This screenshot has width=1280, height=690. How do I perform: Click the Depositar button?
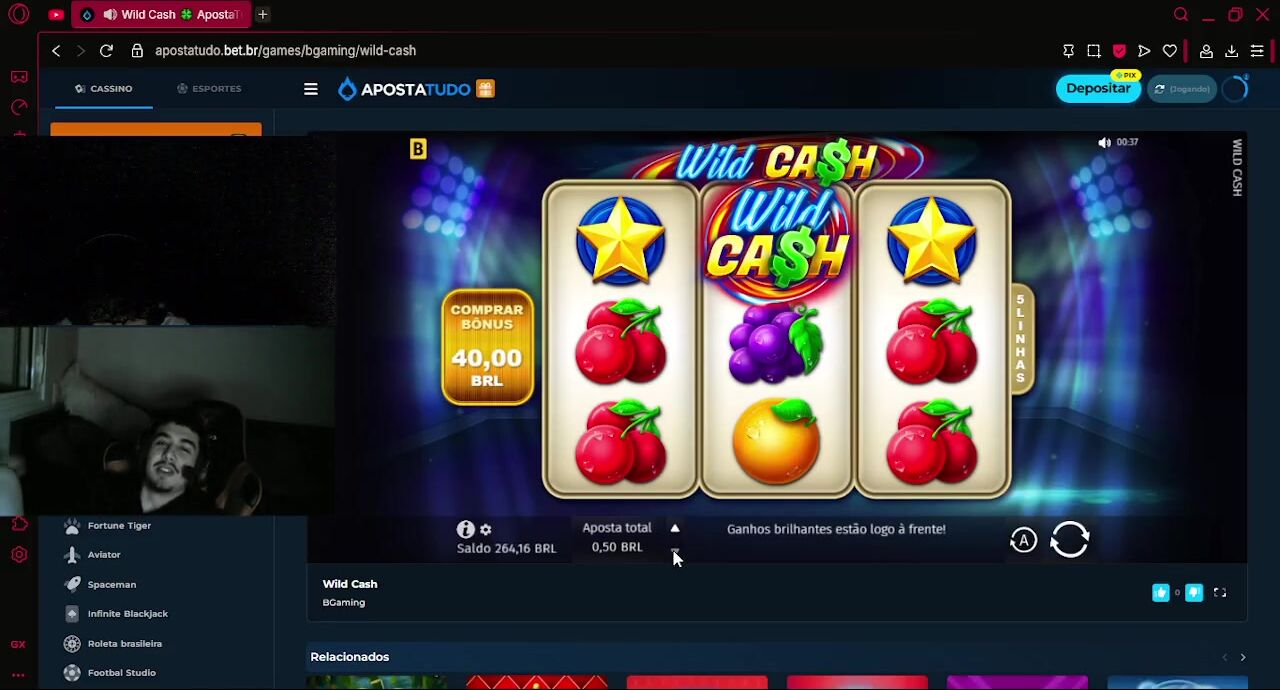click(x=1098, y=88)
